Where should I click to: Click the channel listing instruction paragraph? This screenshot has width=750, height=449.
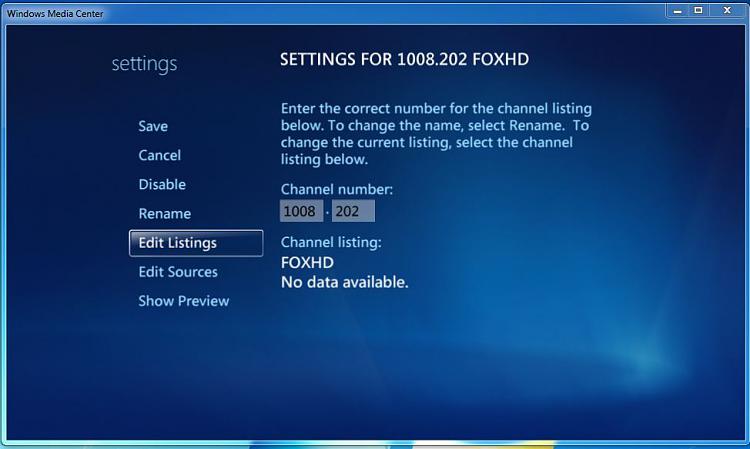436,134
